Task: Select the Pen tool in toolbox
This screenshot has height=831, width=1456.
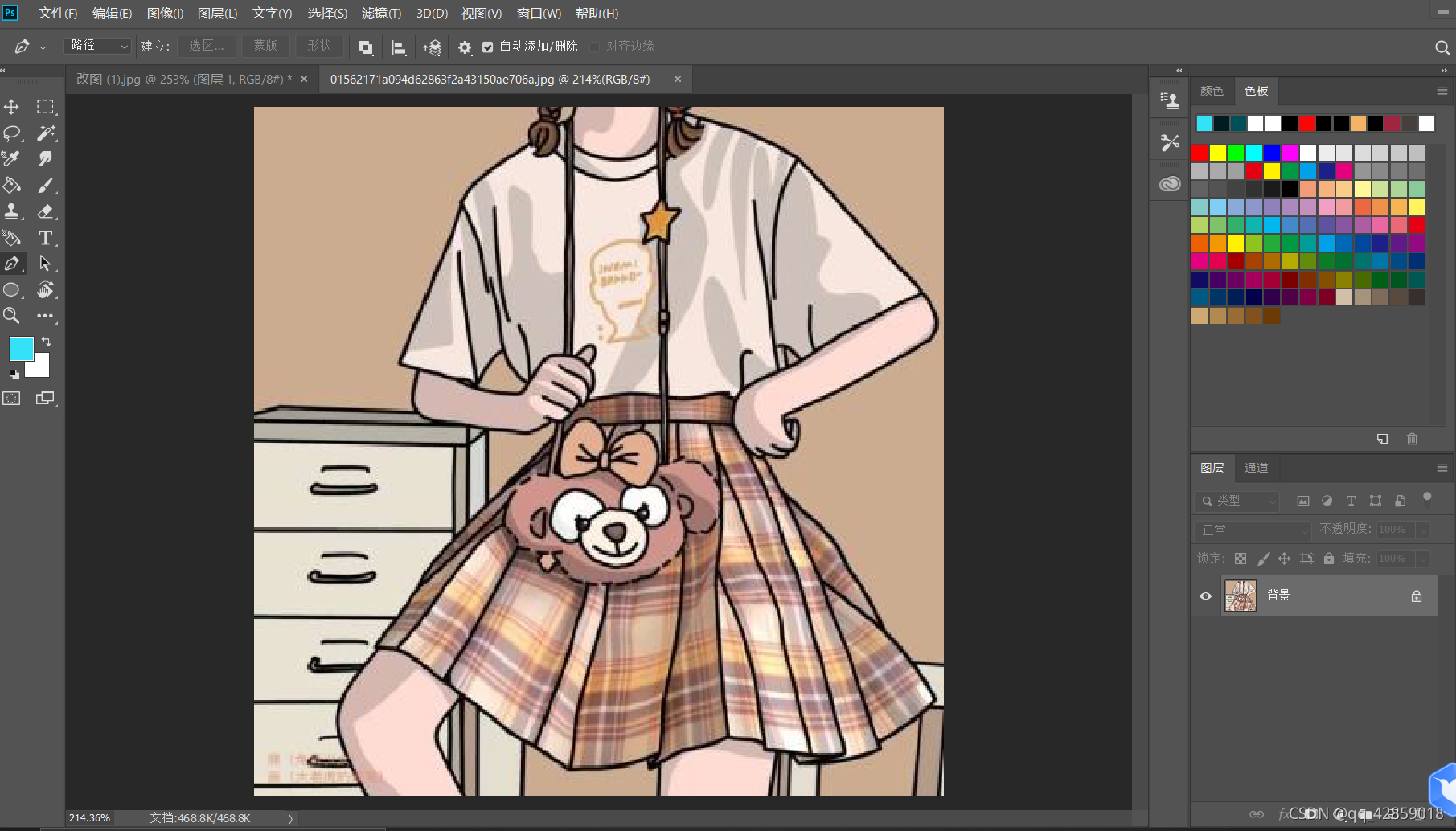Action: [x=12, y=264]
